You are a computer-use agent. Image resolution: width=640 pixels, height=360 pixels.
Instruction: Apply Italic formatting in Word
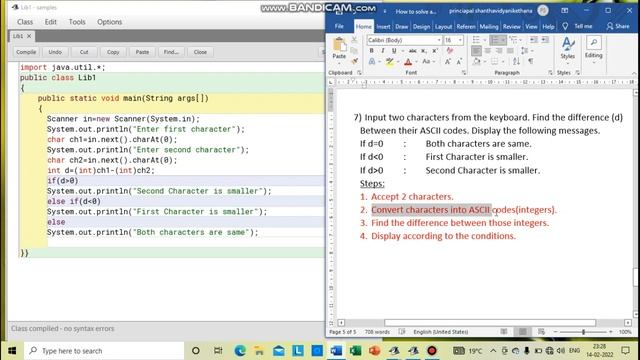click(382, 51)
